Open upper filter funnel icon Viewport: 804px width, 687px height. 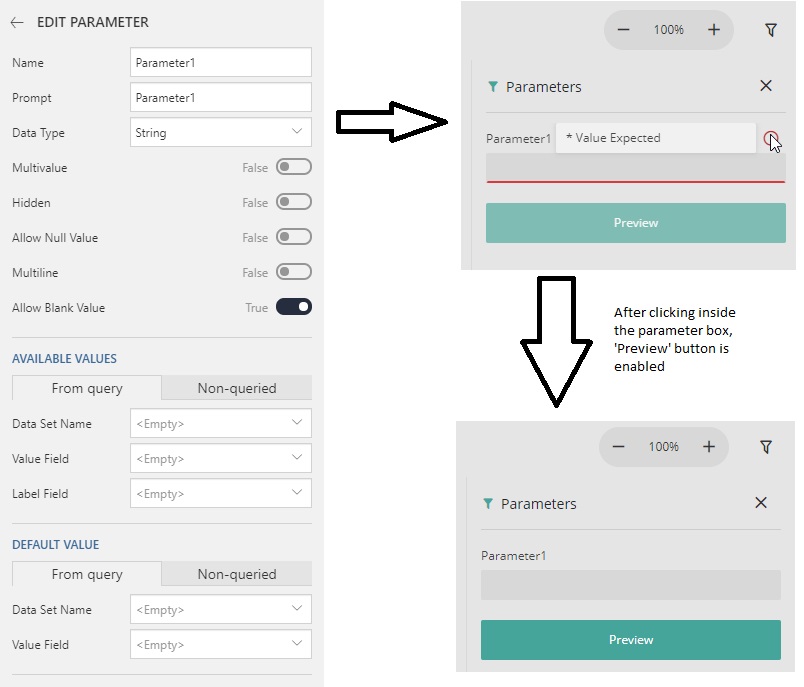coord(770,30)
